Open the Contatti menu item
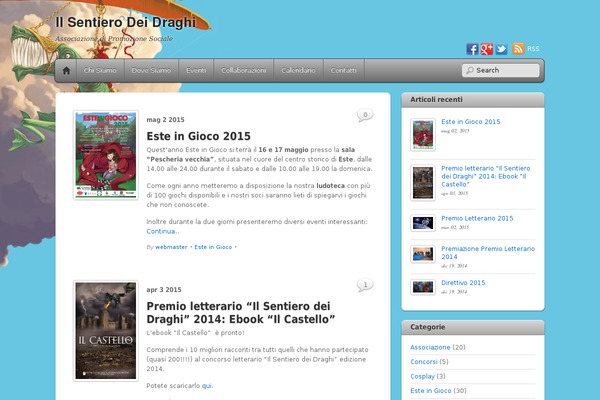The height and width of the screenshot is (400, 600). [x=344, y=70]
